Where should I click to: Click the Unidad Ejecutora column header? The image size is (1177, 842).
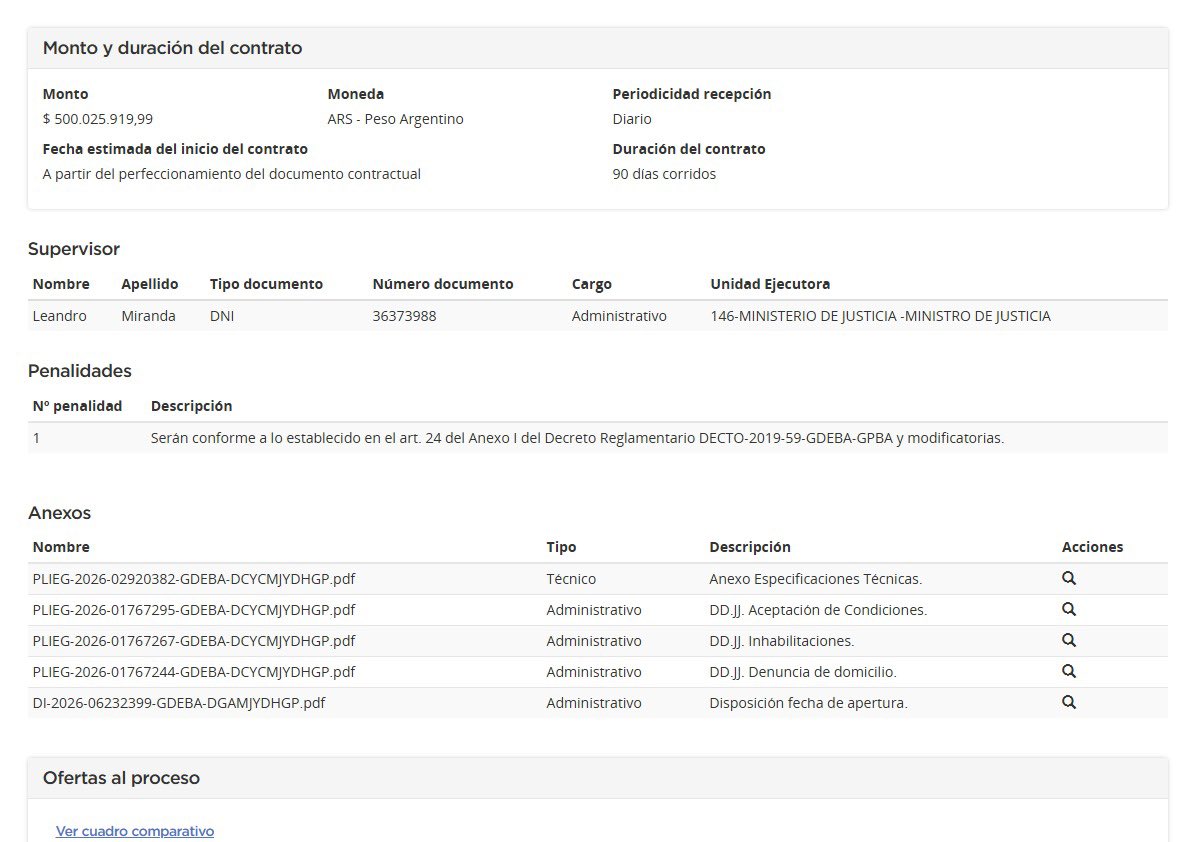[x=770, y=284]
